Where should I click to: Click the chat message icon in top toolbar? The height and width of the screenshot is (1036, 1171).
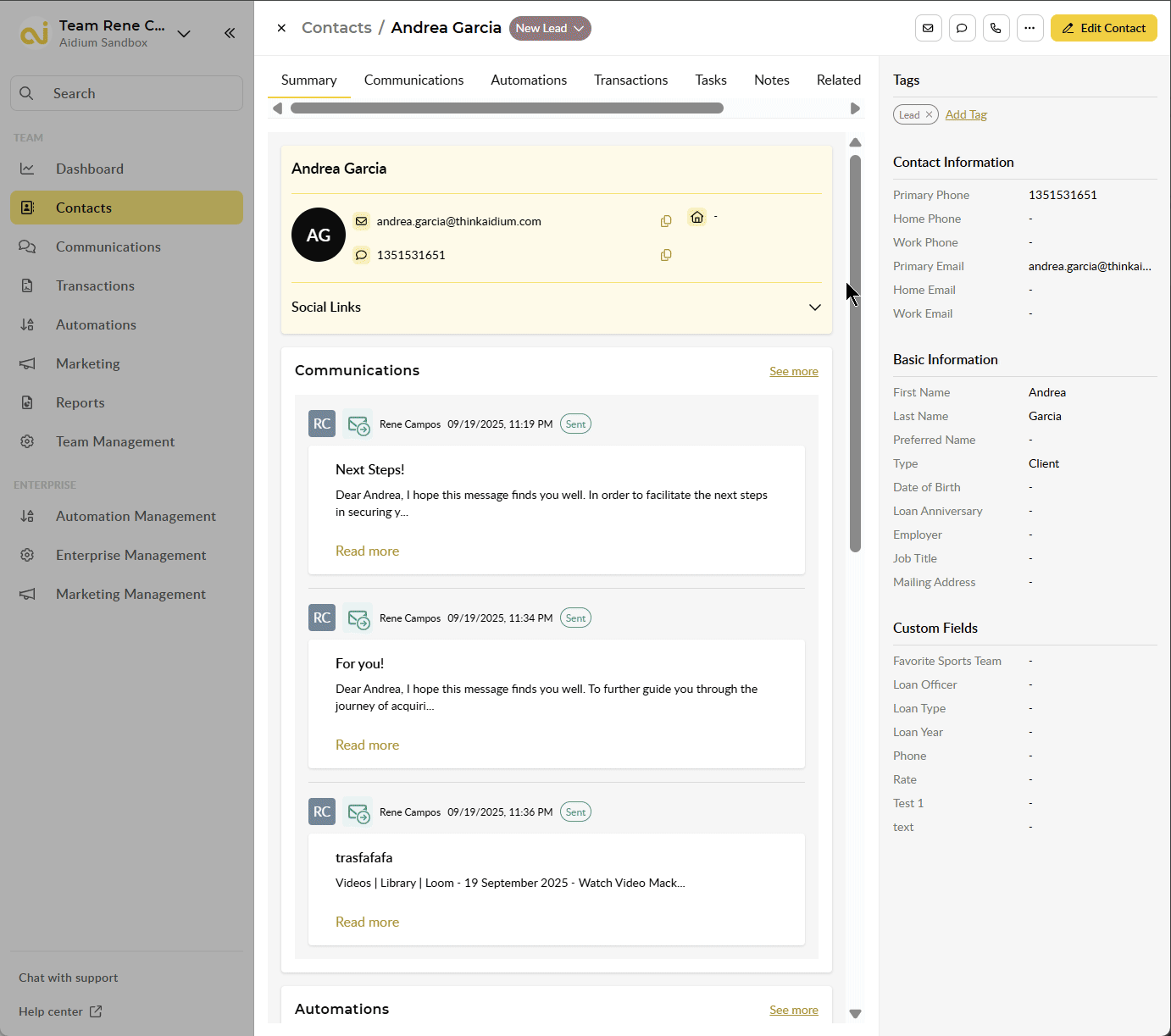962,28
